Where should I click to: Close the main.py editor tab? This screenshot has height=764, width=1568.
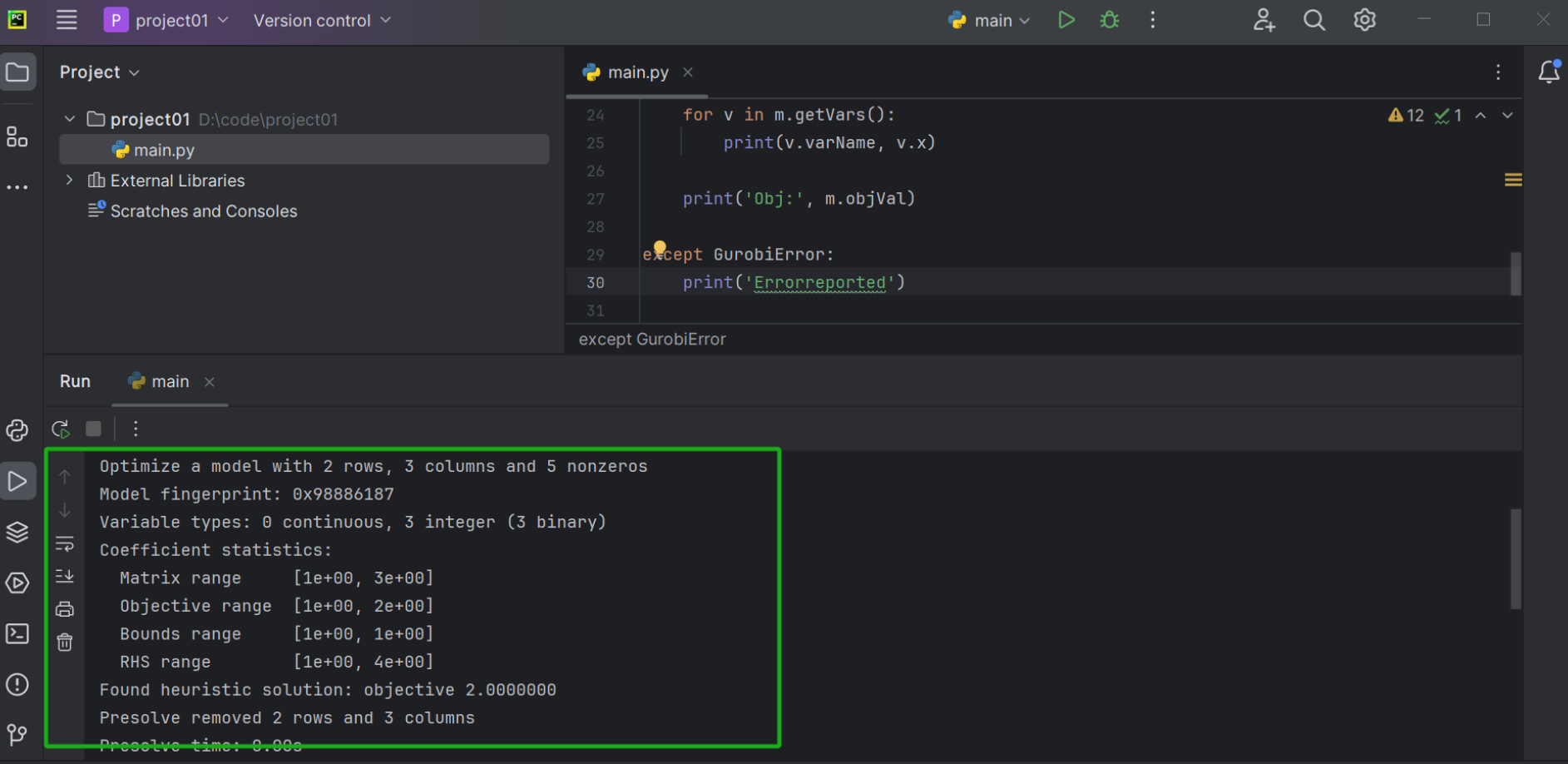pos(688,72)
